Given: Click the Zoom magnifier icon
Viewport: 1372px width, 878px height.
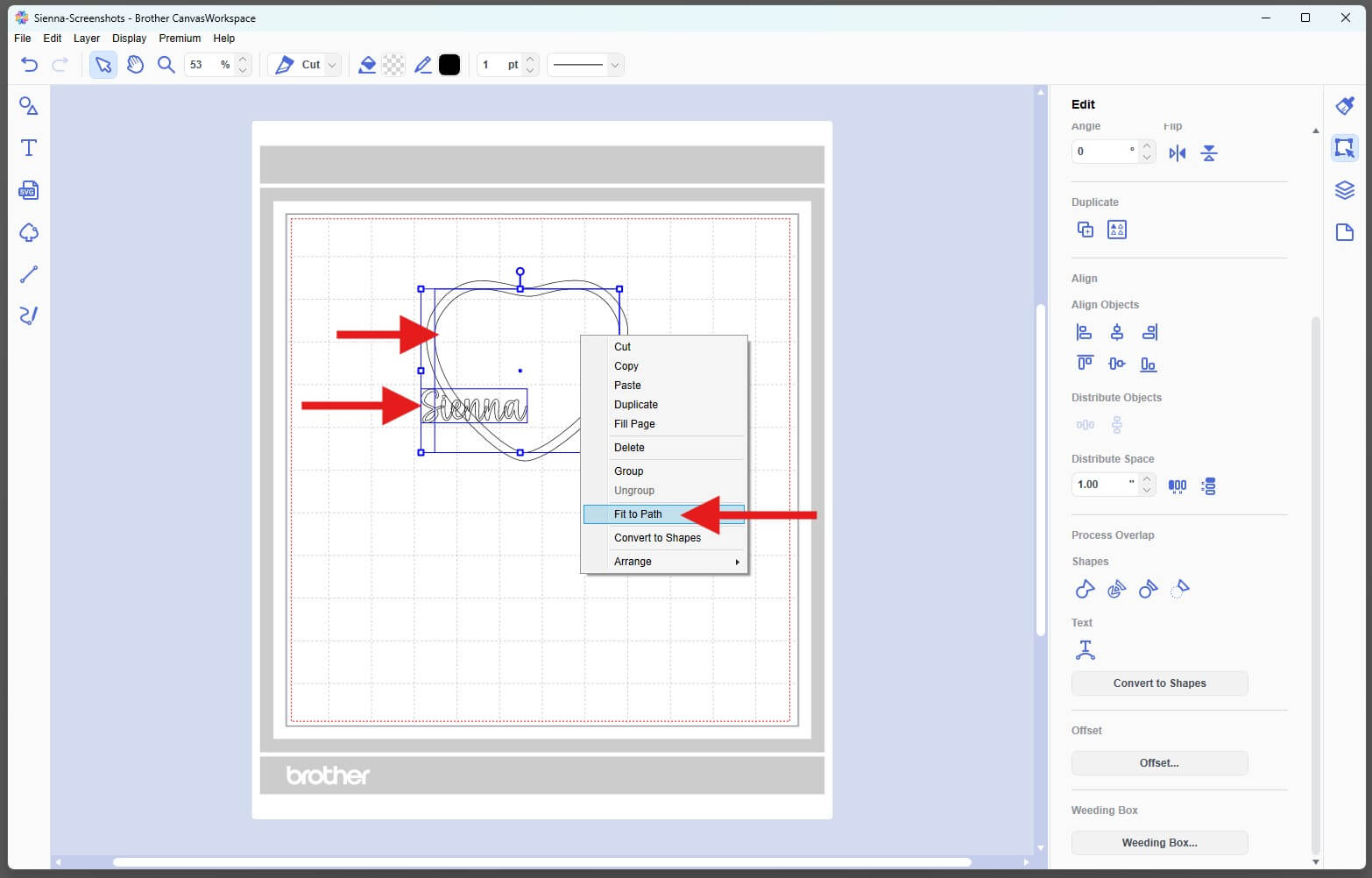Looking at the screenshot, I should click(x=166, y=65).
